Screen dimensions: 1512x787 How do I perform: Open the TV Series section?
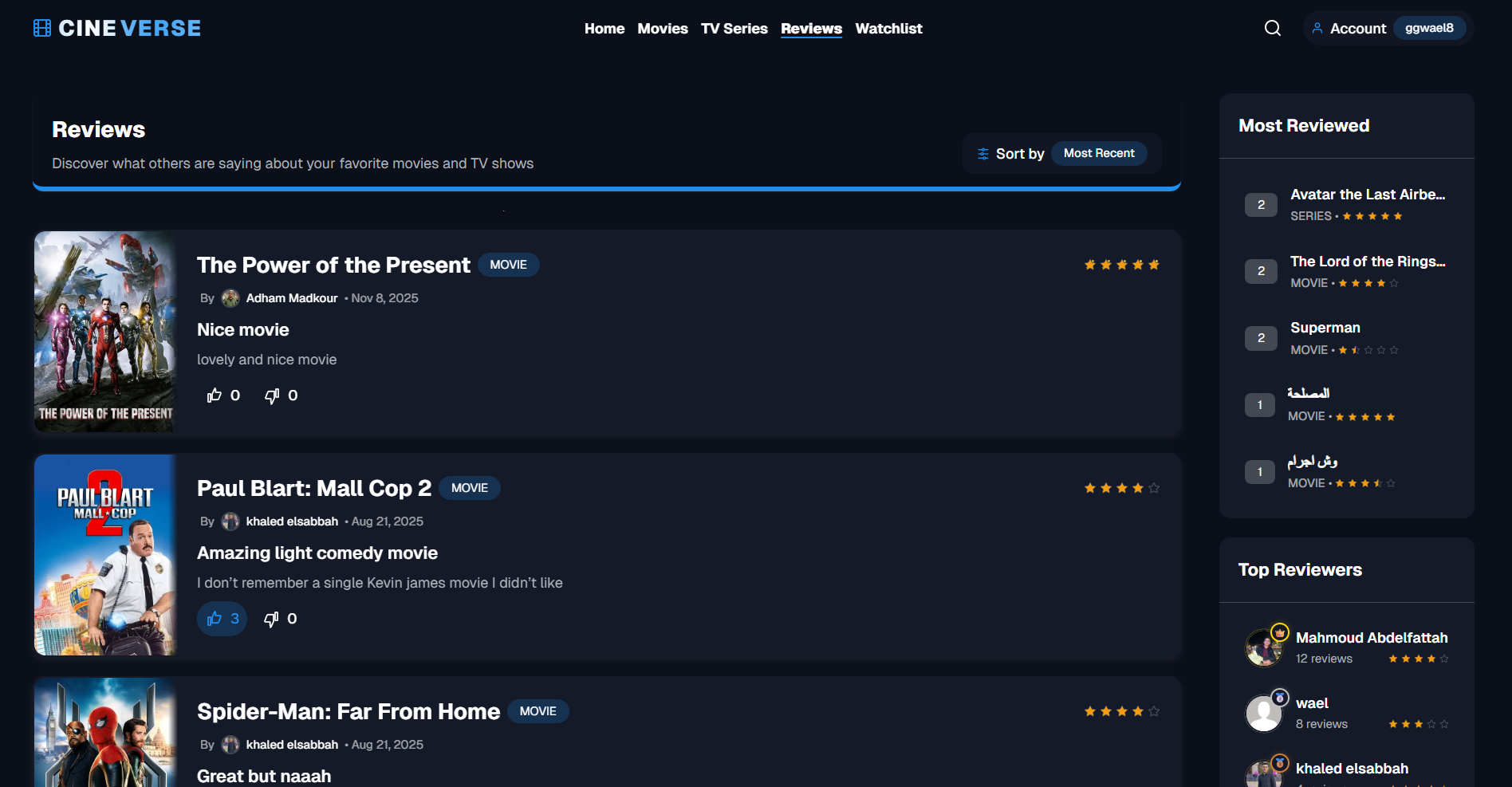[734, 28]
